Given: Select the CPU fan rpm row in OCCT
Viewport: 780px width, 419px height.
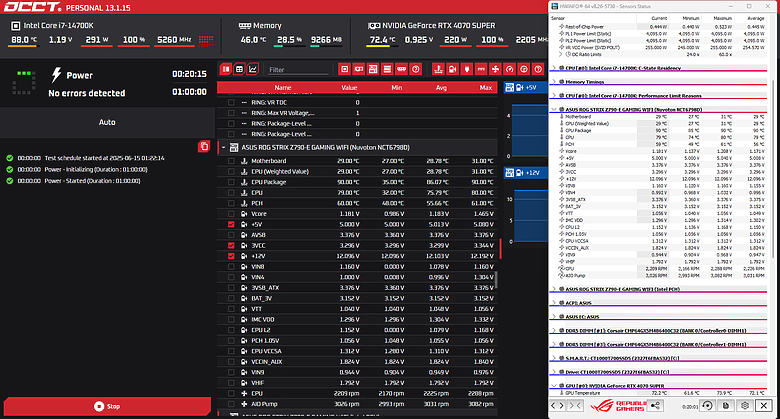Looking at the screenshot, I should 357,394.
